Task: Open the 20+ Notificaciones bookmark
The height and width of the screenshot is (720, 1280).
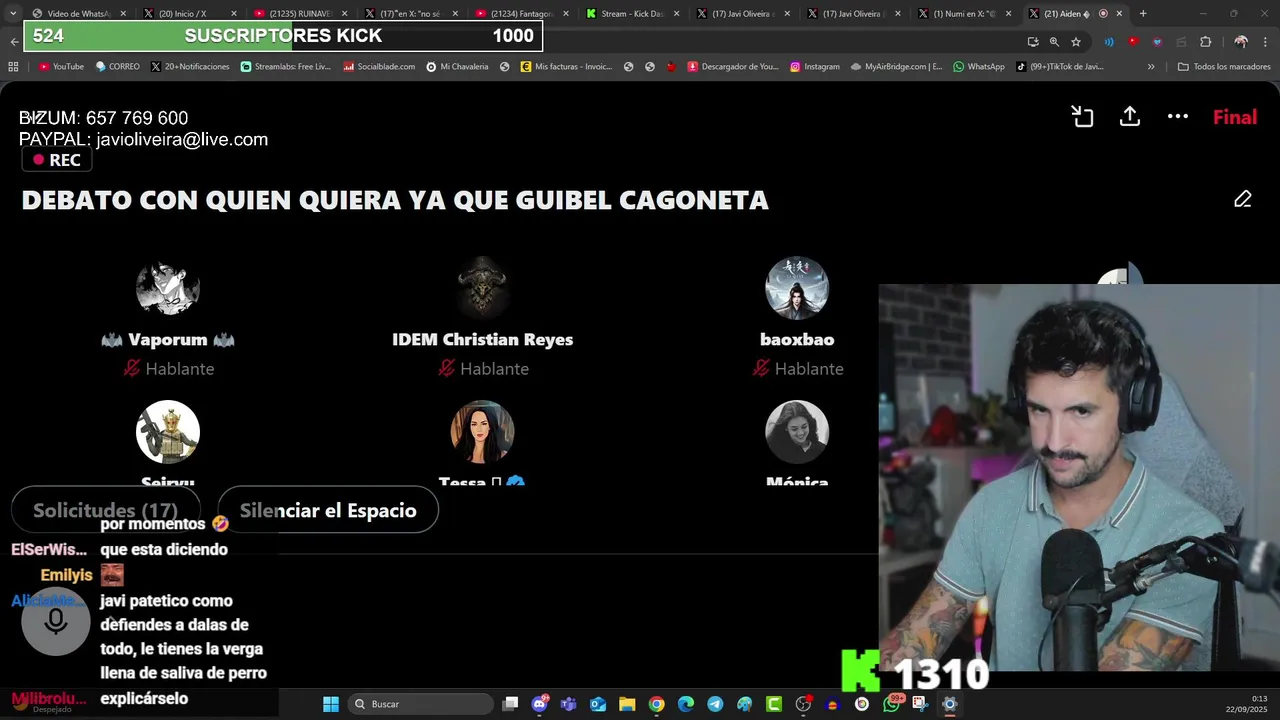Action: click(190, 67)
